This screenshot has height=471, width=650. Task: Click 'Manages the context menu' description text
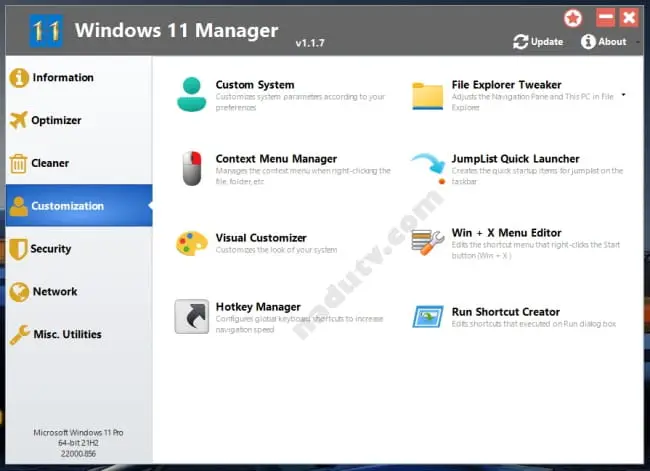click(x=303, y=176)
